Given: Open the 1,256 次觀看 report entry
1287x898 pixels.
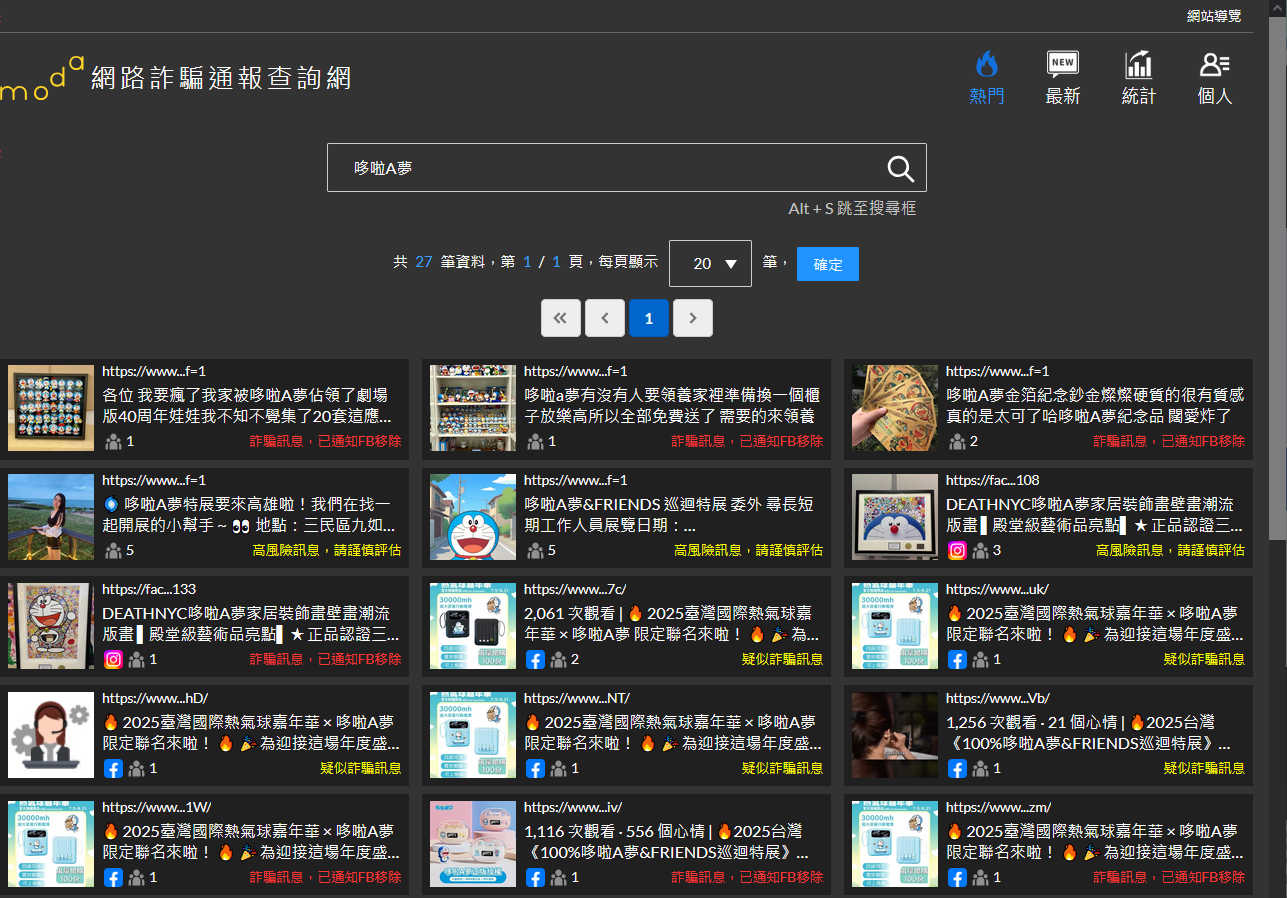Looking at the screenshot, I should coord(1090,732).
